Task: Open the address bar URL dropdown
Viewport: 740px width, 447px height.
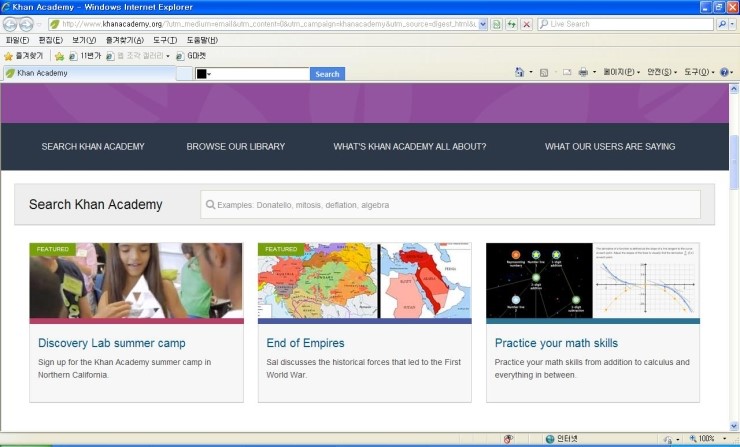Action: tap(484, 23)
